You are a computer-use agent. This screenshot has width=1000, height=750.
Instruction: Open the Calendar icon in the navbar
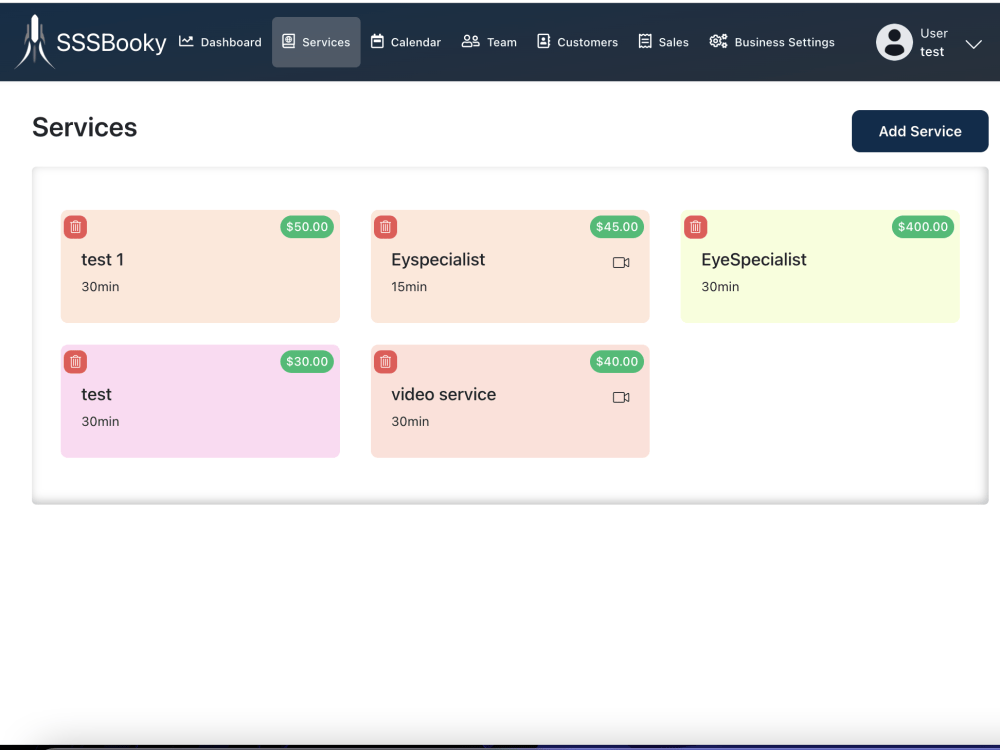point(378,41)
